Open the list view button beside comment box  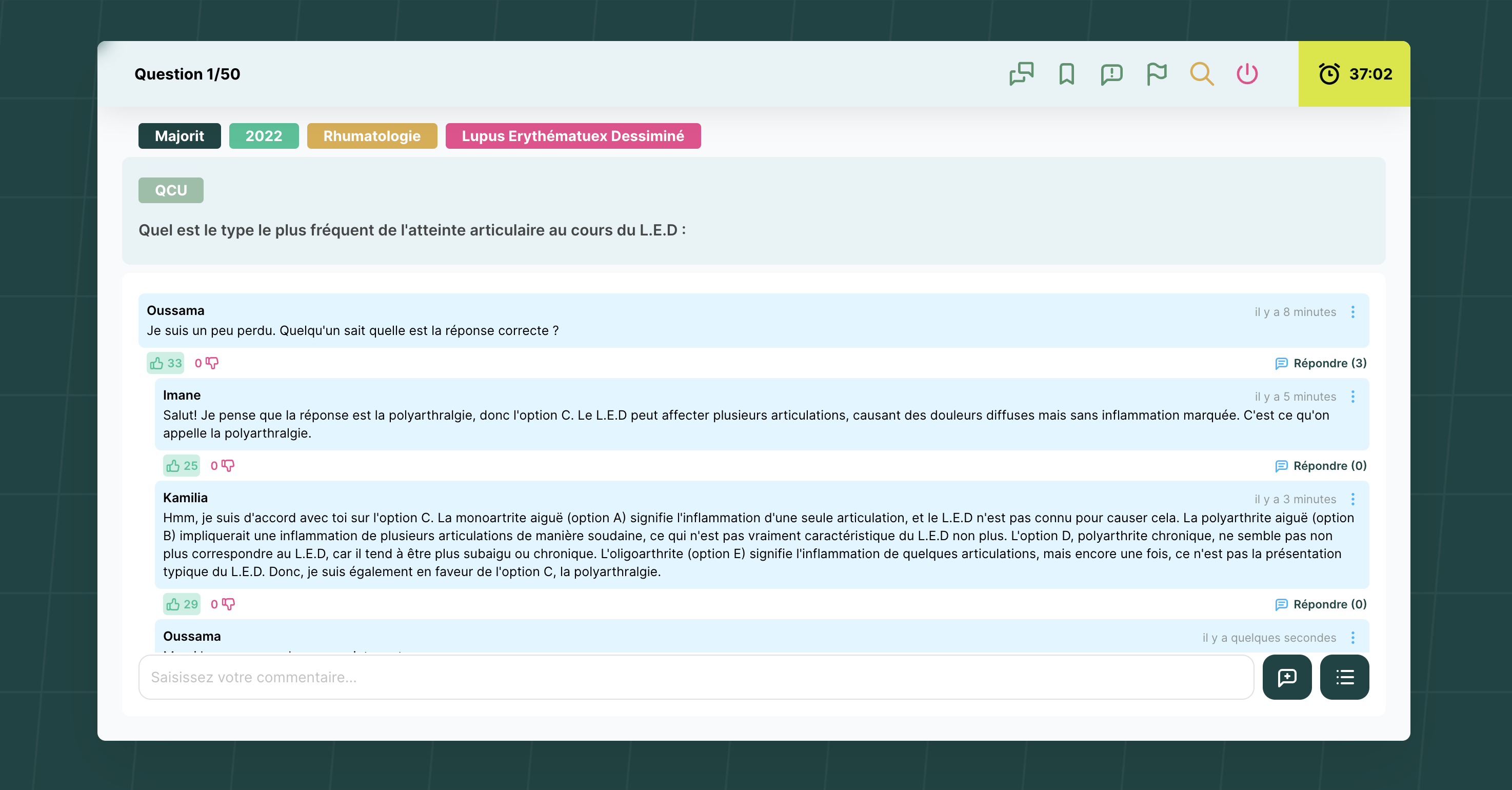[x=1345, y=677]
